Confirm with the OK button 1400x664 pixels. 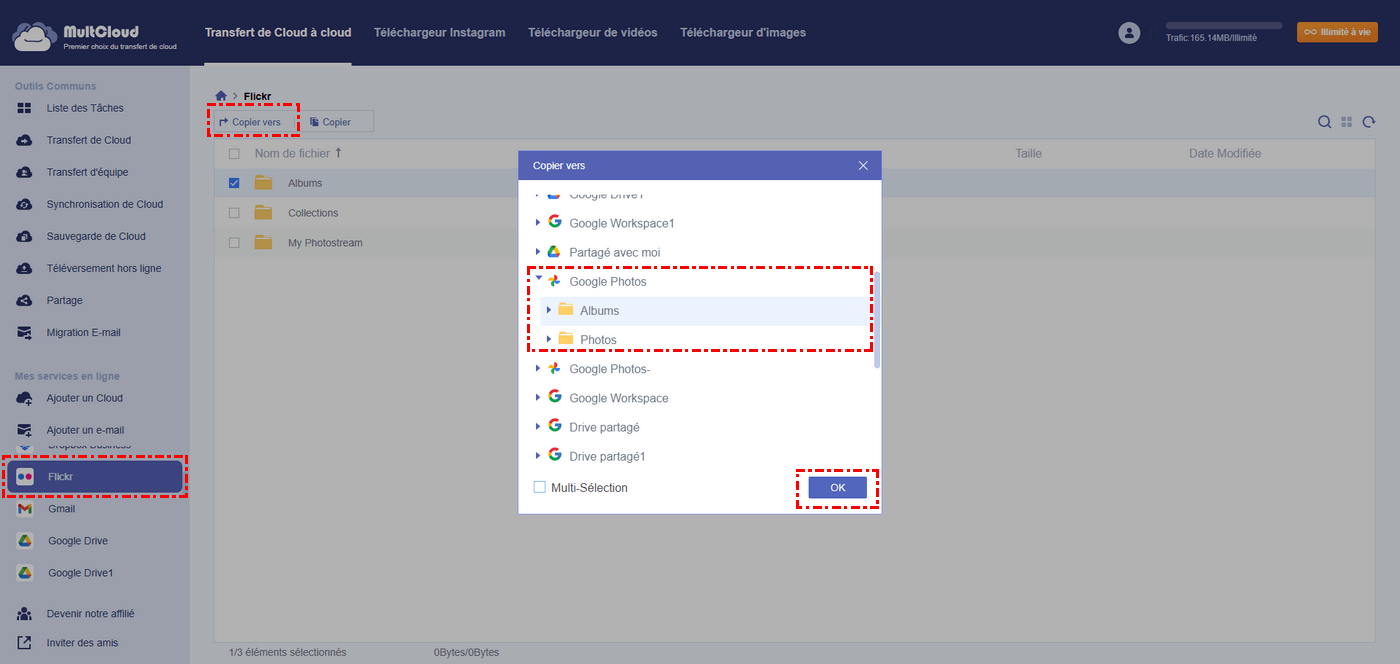838,487
